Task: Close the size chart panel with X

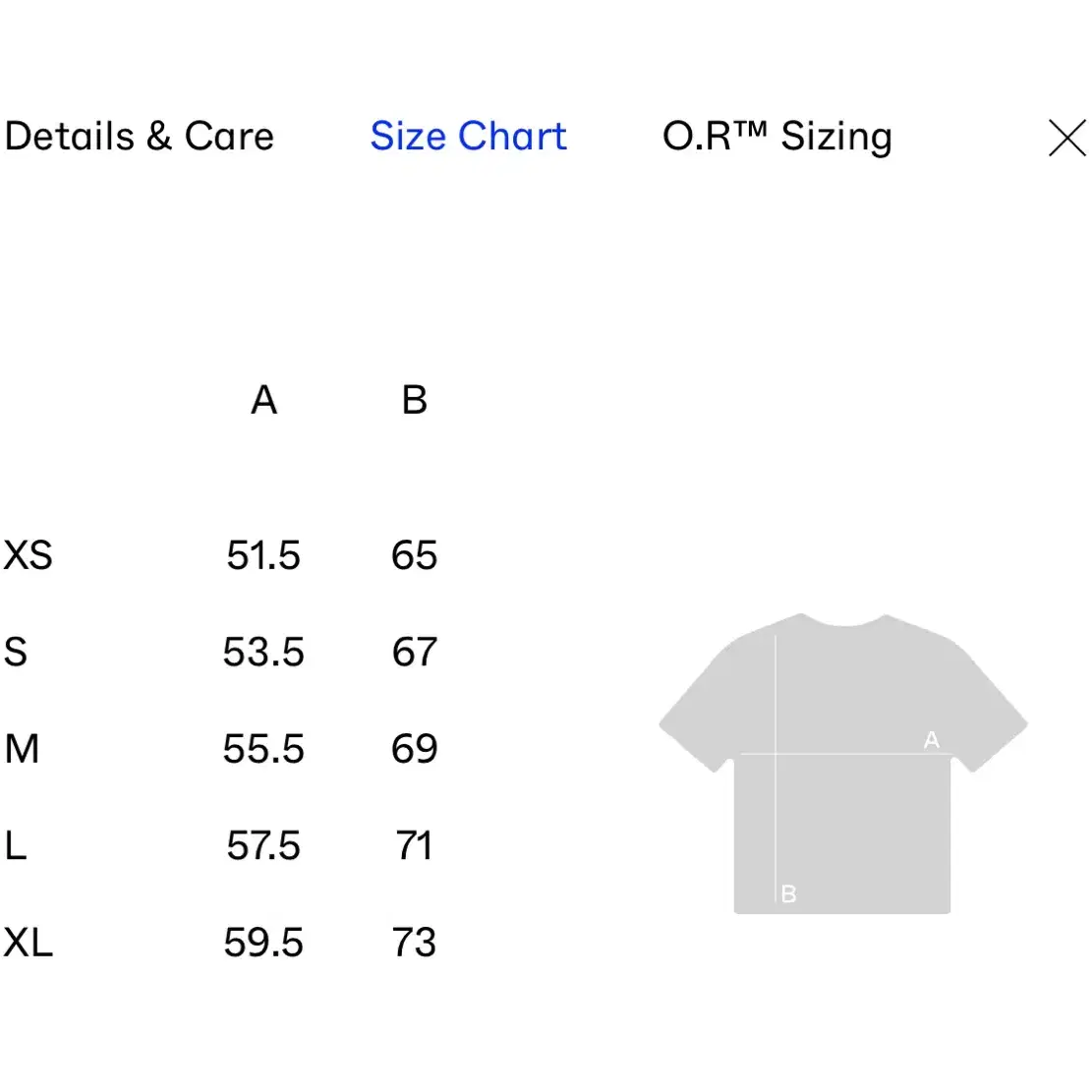Action: (1066, 138)
